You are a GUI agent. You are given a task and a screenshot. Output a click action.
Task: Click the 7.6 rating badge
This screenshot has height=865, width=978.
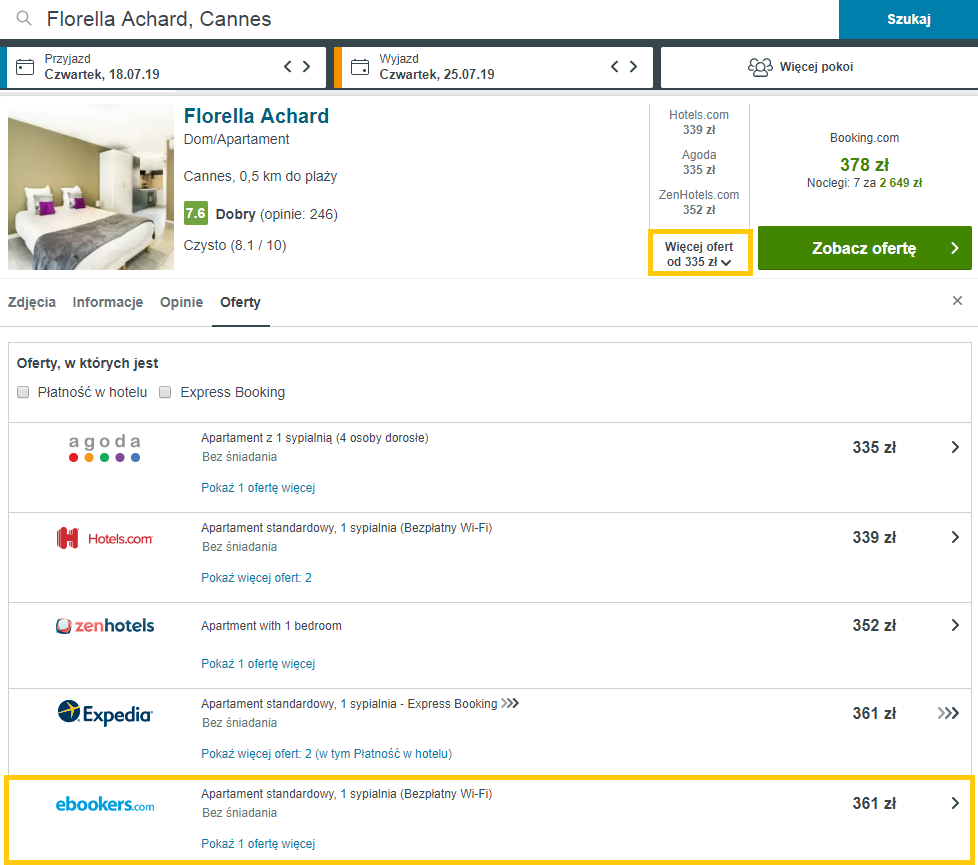click(196, 213)
